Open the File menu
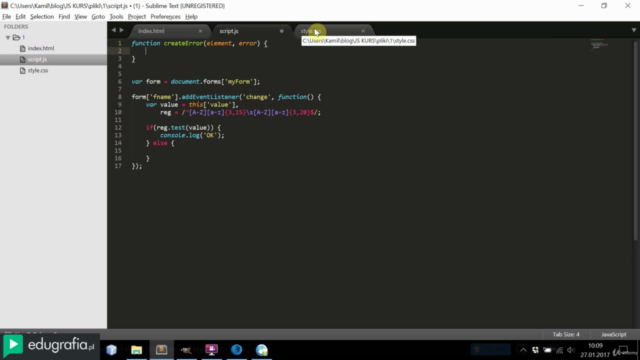Image resolution: width=640 pixels, height=360 pixels. tap(7, 17)
